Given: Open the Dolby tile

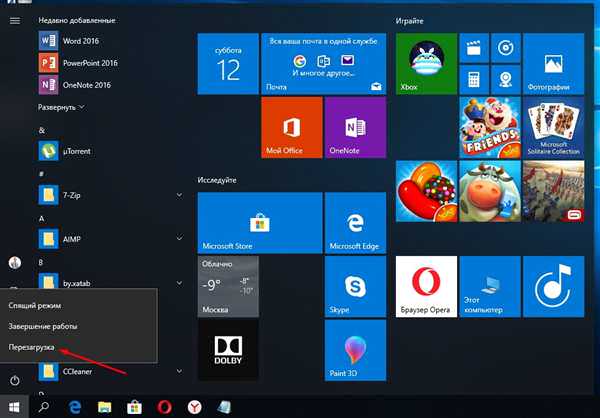Looking at the screenshot, I should point(228,350).
